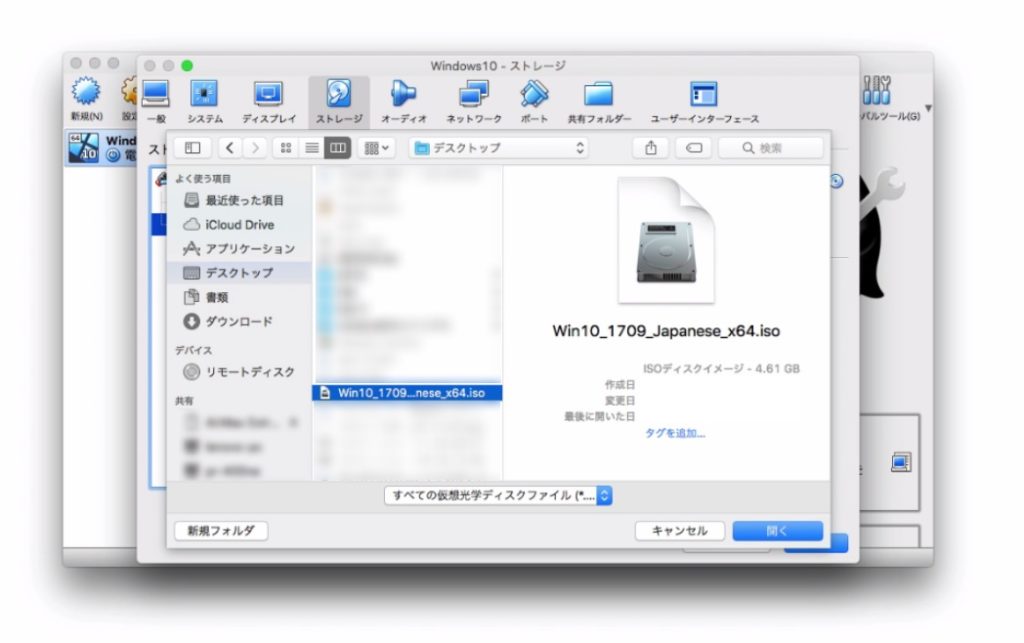Click 新規(N) in the VirtualBox manager window
Screen dimensions: 1024x643
coord(86,99)
